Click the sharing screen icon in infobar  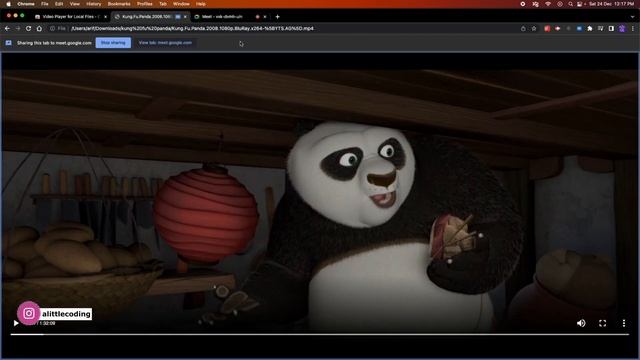coord(9,43)
